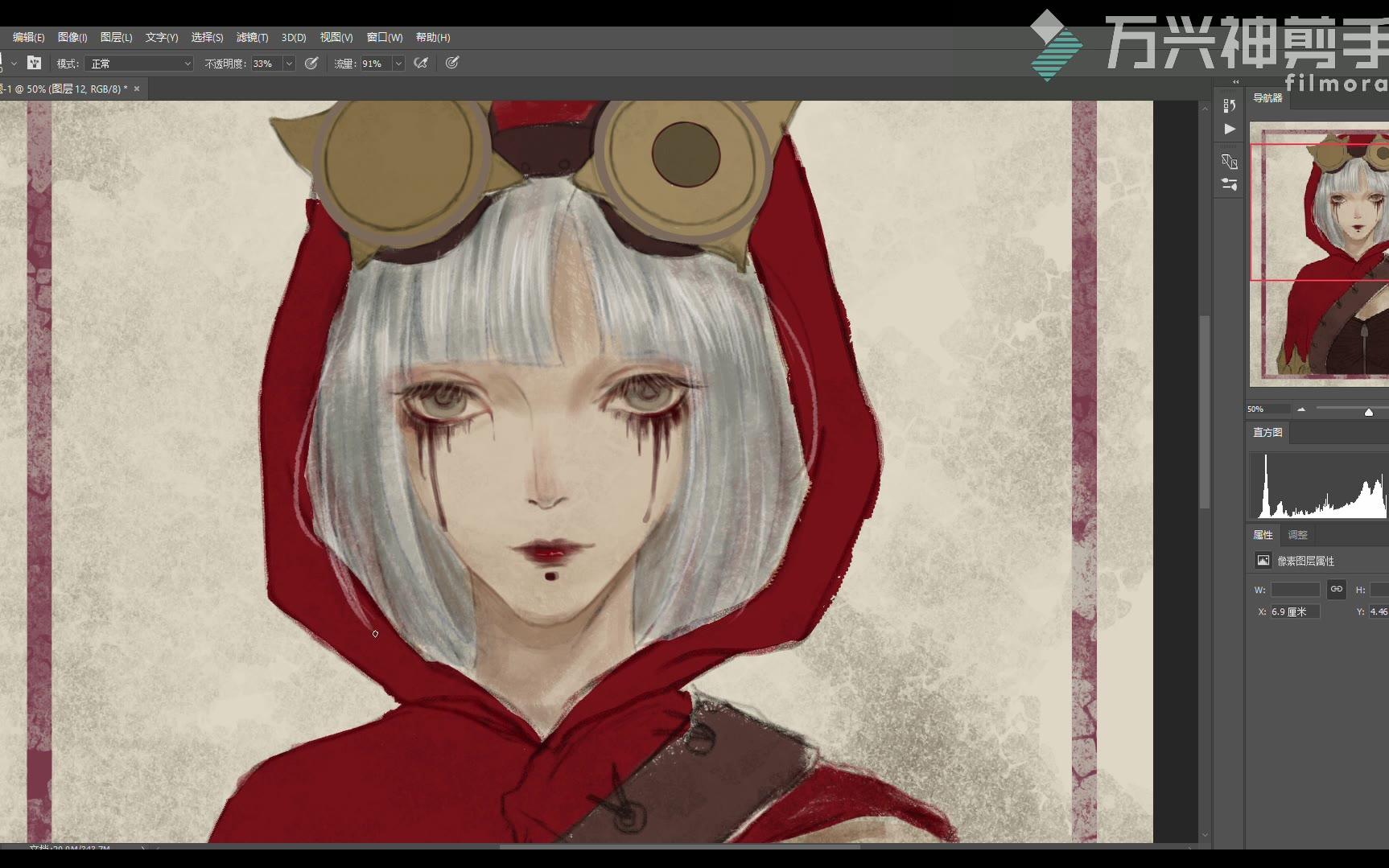
Task: Switch to the 导航器 panel tab
Action: [1267, 98]
